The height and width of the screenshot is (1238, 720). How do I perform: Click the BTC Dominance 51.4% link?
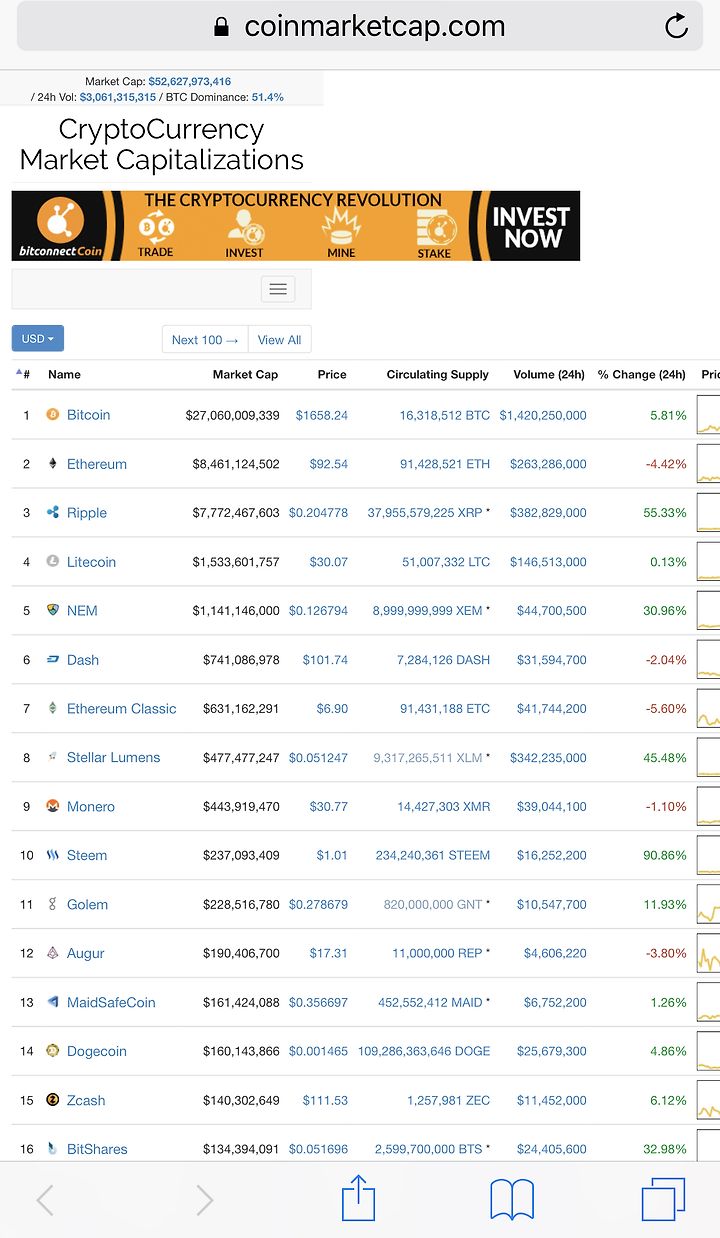[268, 97]
